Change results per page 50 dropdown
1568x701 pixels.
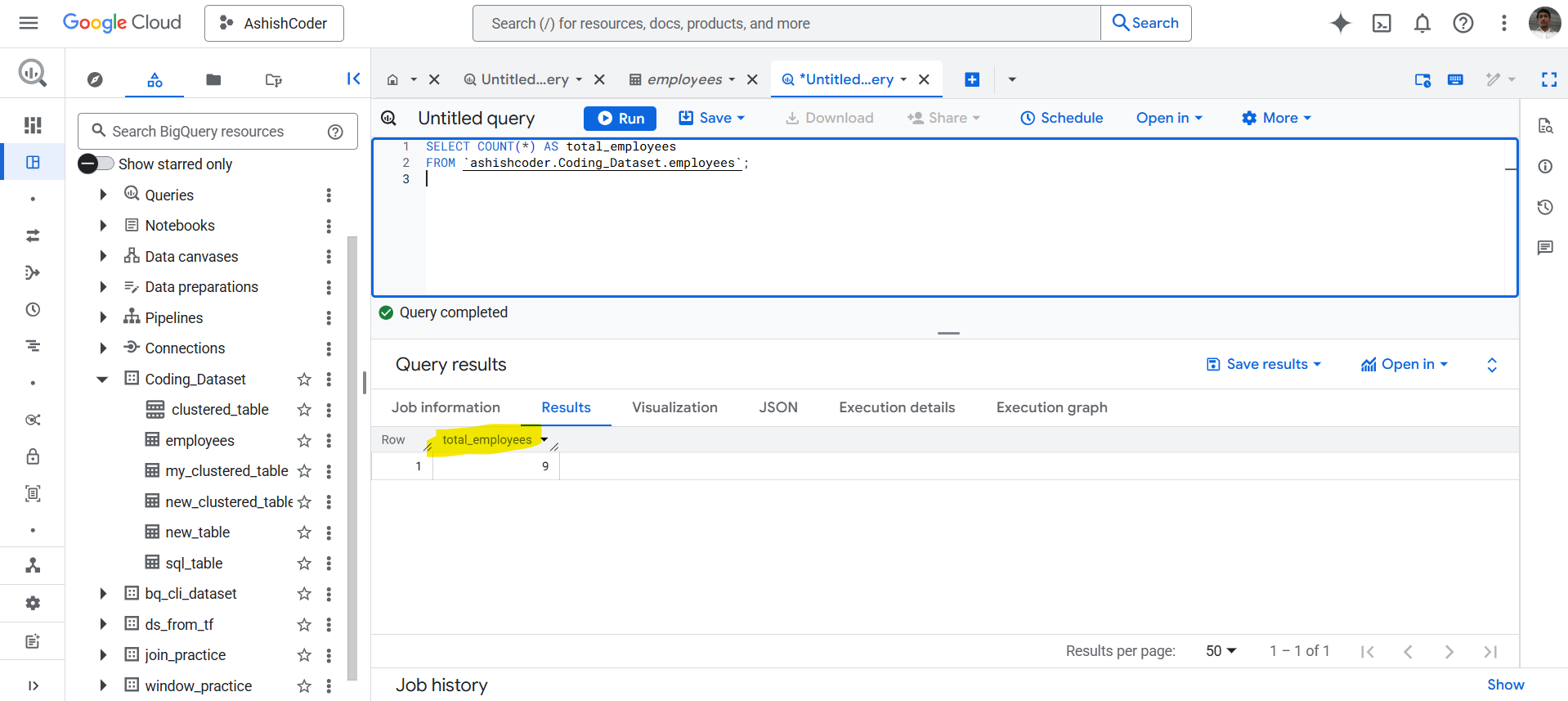pyautogui.click(x=1221, y=651)
